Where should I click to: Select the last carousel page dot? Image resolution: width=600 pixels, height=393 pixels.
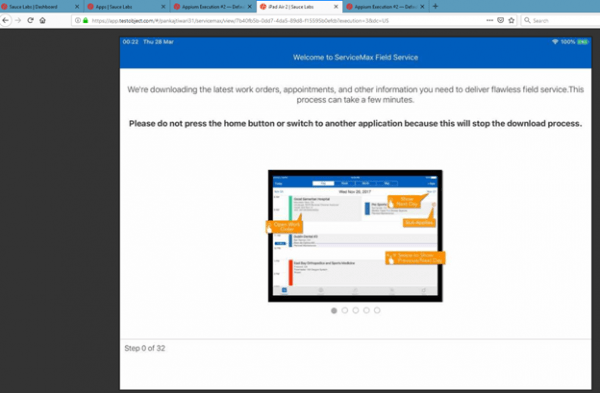[x=377, y=310]
